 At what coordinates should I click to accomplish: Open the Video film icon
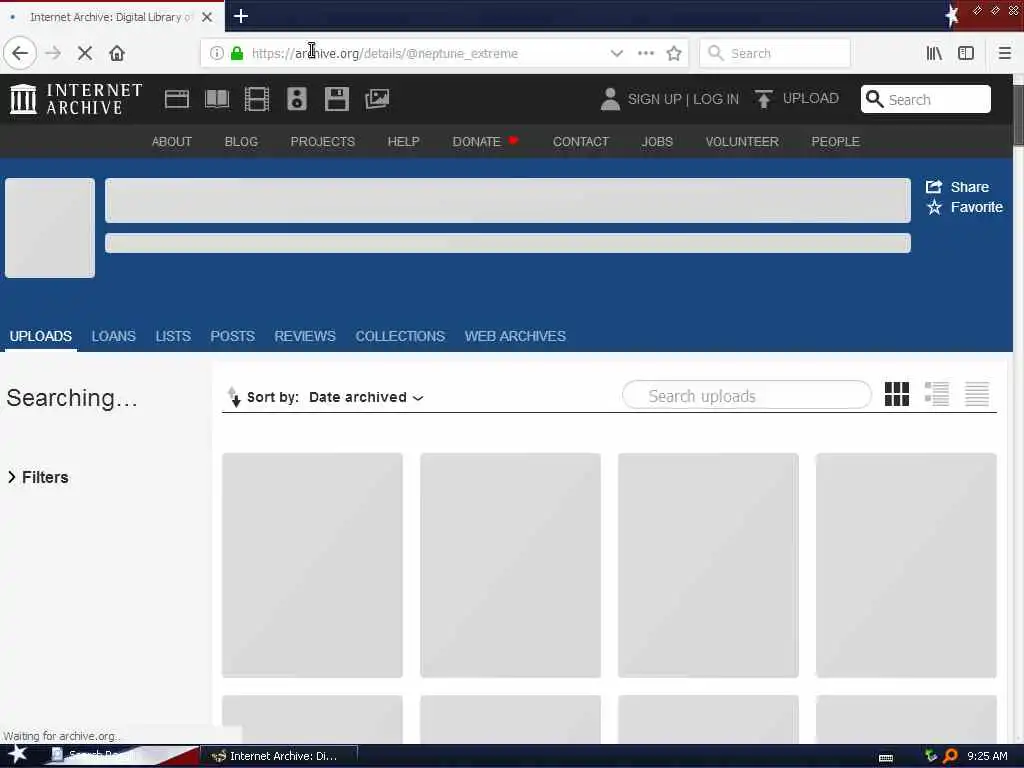coord(257,99)
